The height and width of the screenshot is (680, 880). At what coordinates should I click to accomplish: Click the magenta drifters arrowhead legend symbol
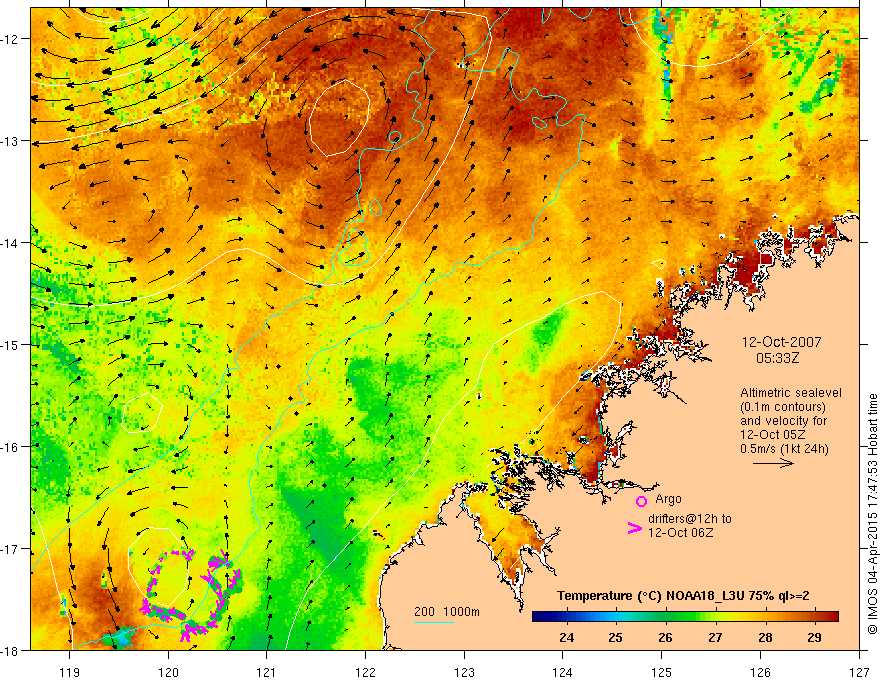pos(635,528)
